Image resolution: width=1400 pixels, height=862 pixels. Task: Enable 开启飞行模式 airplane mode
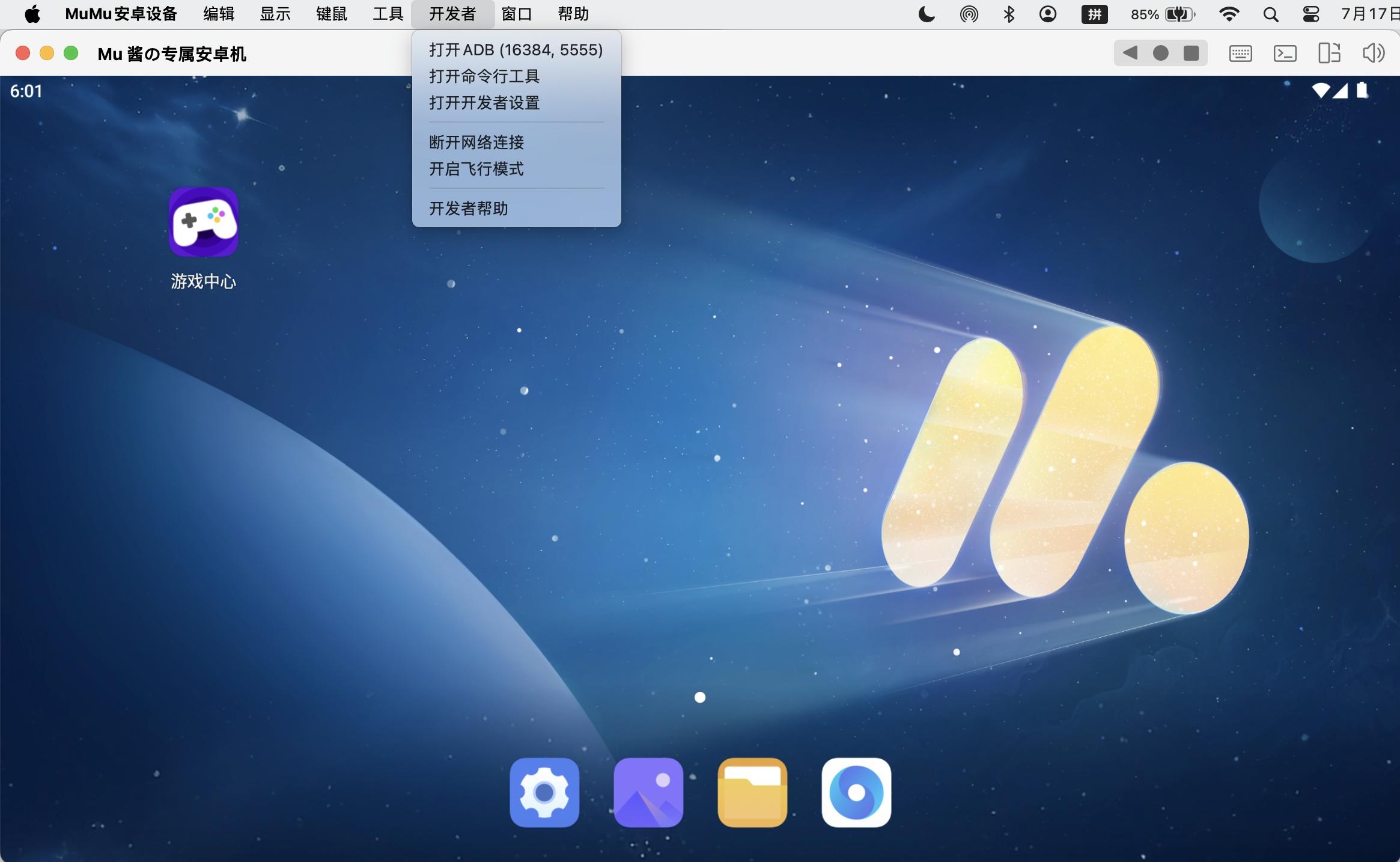pos(475,170)
